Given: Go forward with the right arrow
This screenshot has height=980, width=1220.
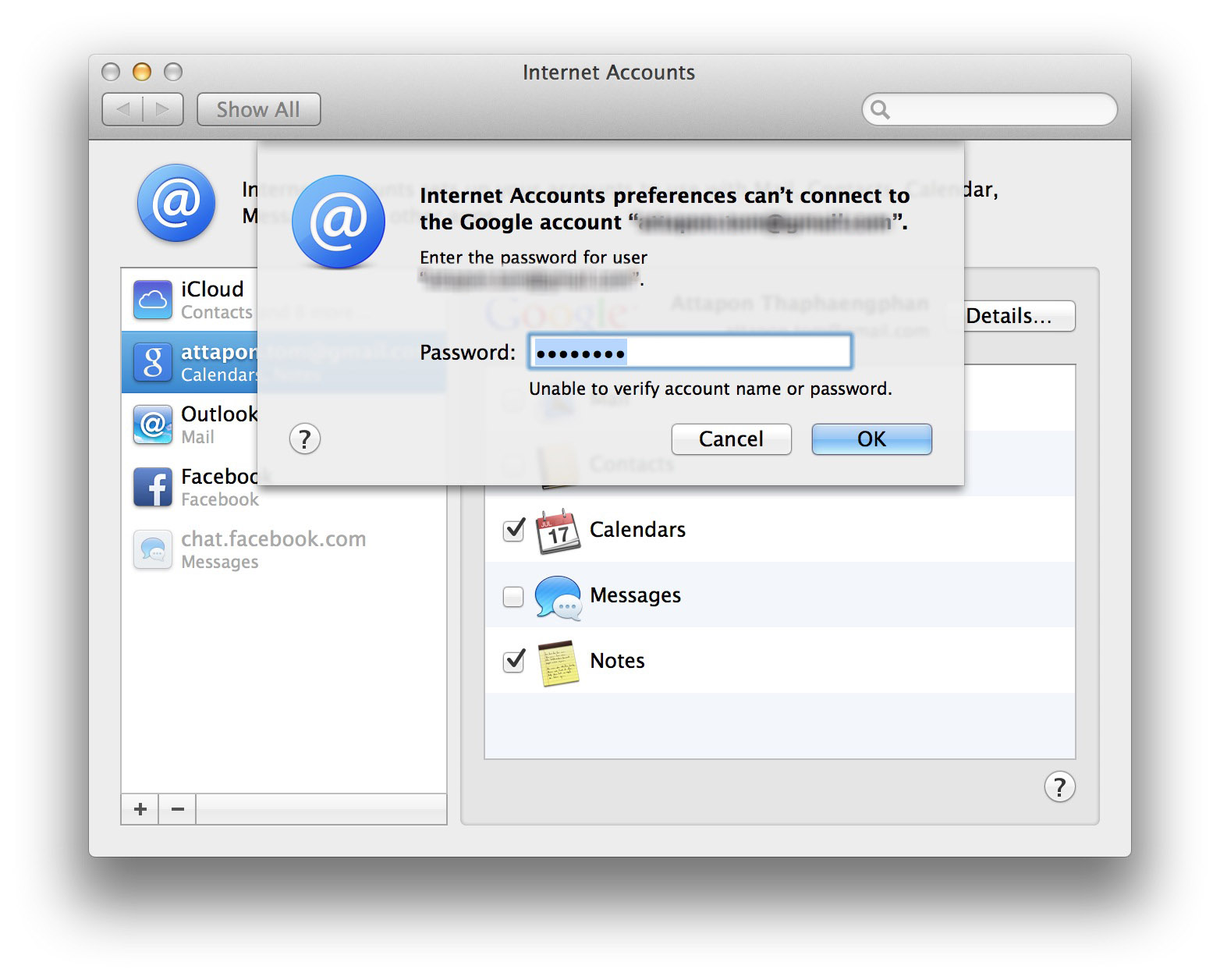Looking at the screenshot, I should point(163,109).
